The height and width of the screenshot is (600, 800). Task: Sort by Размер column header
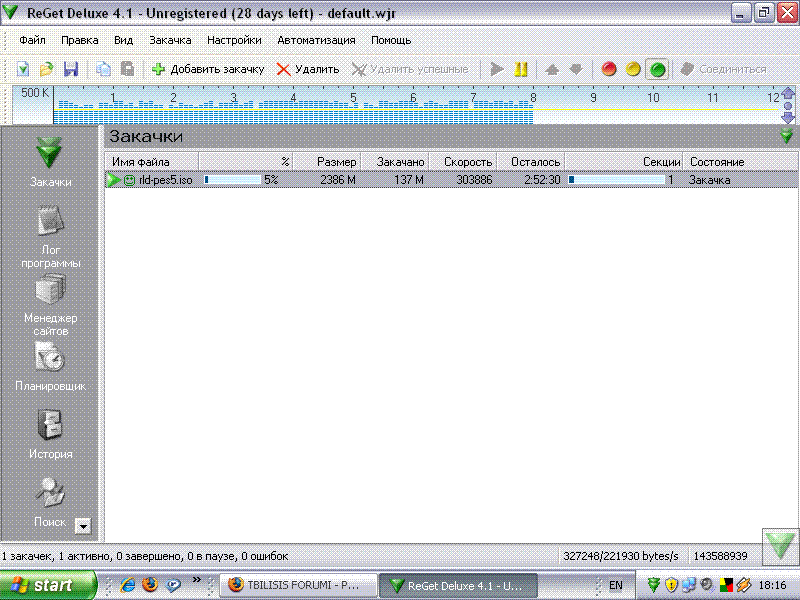pos(327,162)
